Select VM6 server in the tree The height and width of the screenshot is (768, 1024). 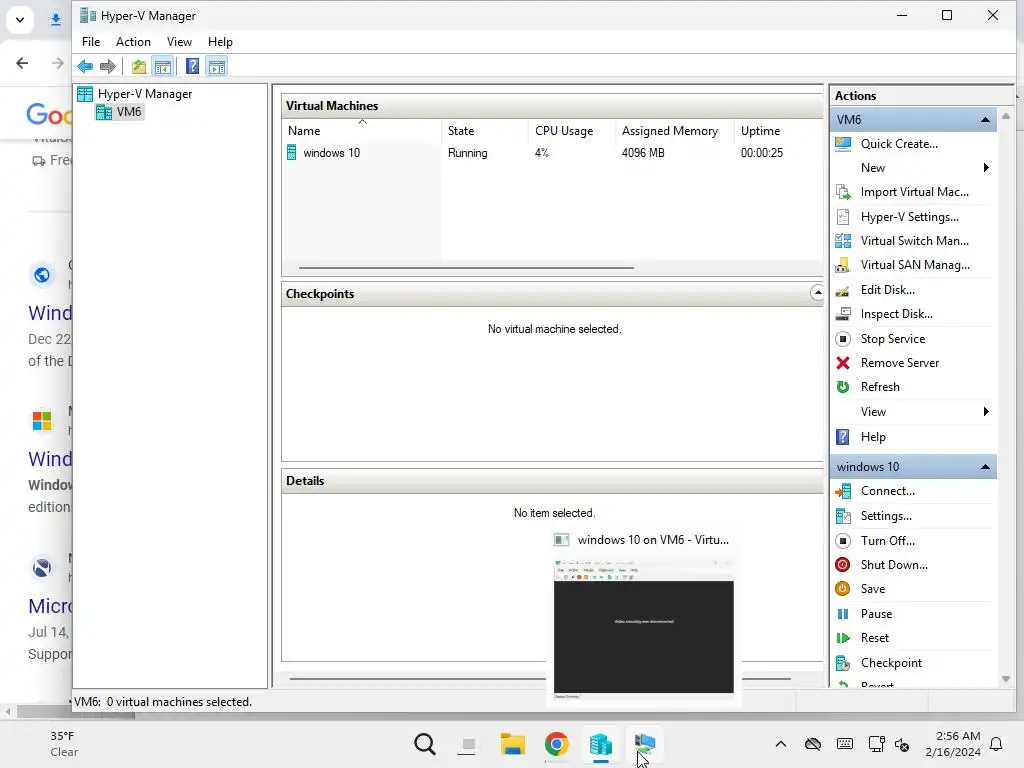coord(119,112)
